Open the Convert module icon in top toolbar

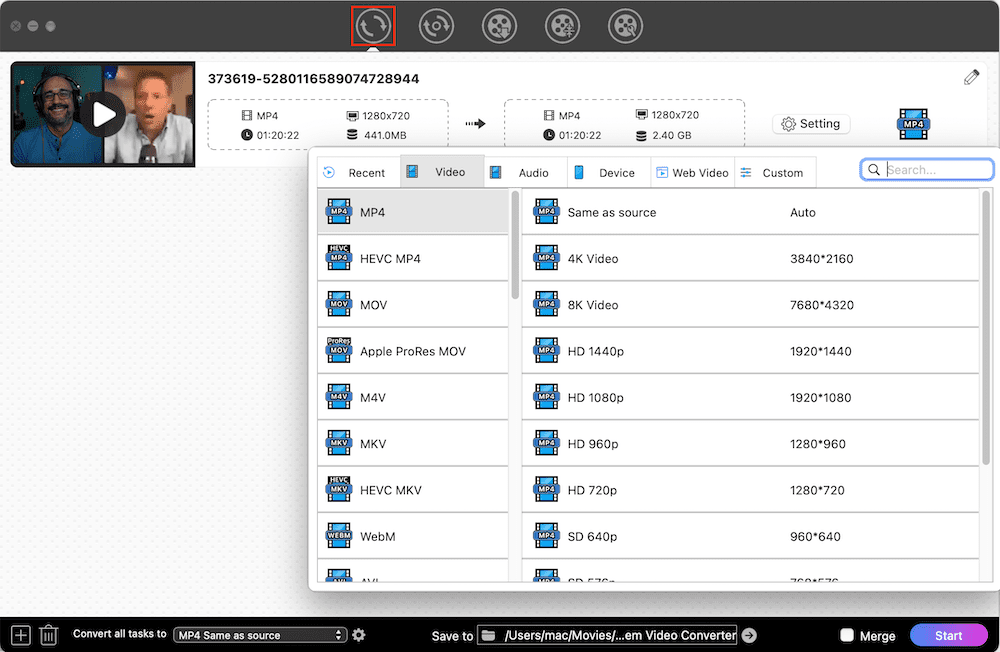pyautogui.click(x=373, y=26)
